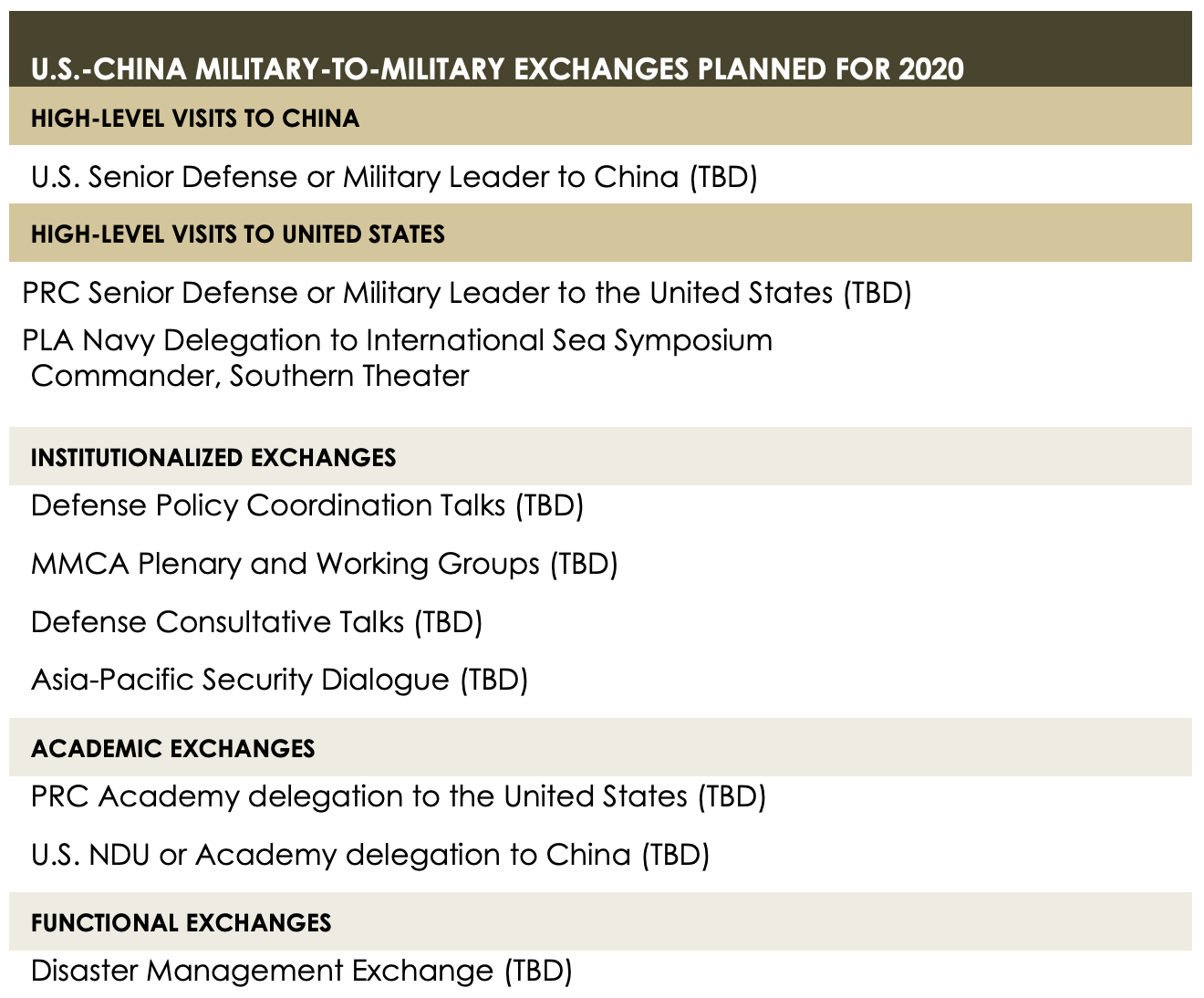
Task: Click the table title about 2020 exchanges
Action: pyautogui.click(x=497, y=69)
